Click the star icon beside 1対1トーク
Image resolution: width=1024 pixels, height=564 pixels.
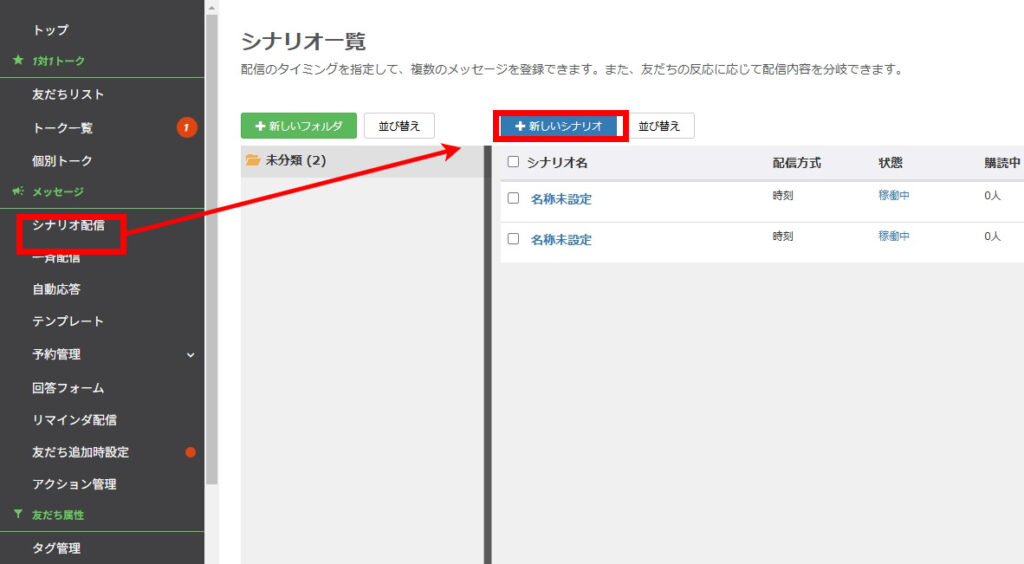click(18, 61)
